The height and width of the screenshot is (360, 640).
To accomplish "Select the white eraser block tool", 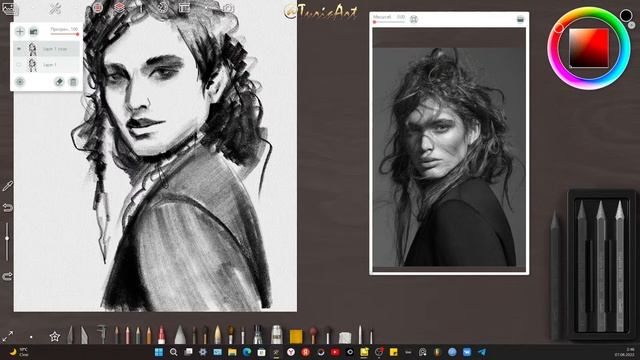I will [x=345, y=337].
